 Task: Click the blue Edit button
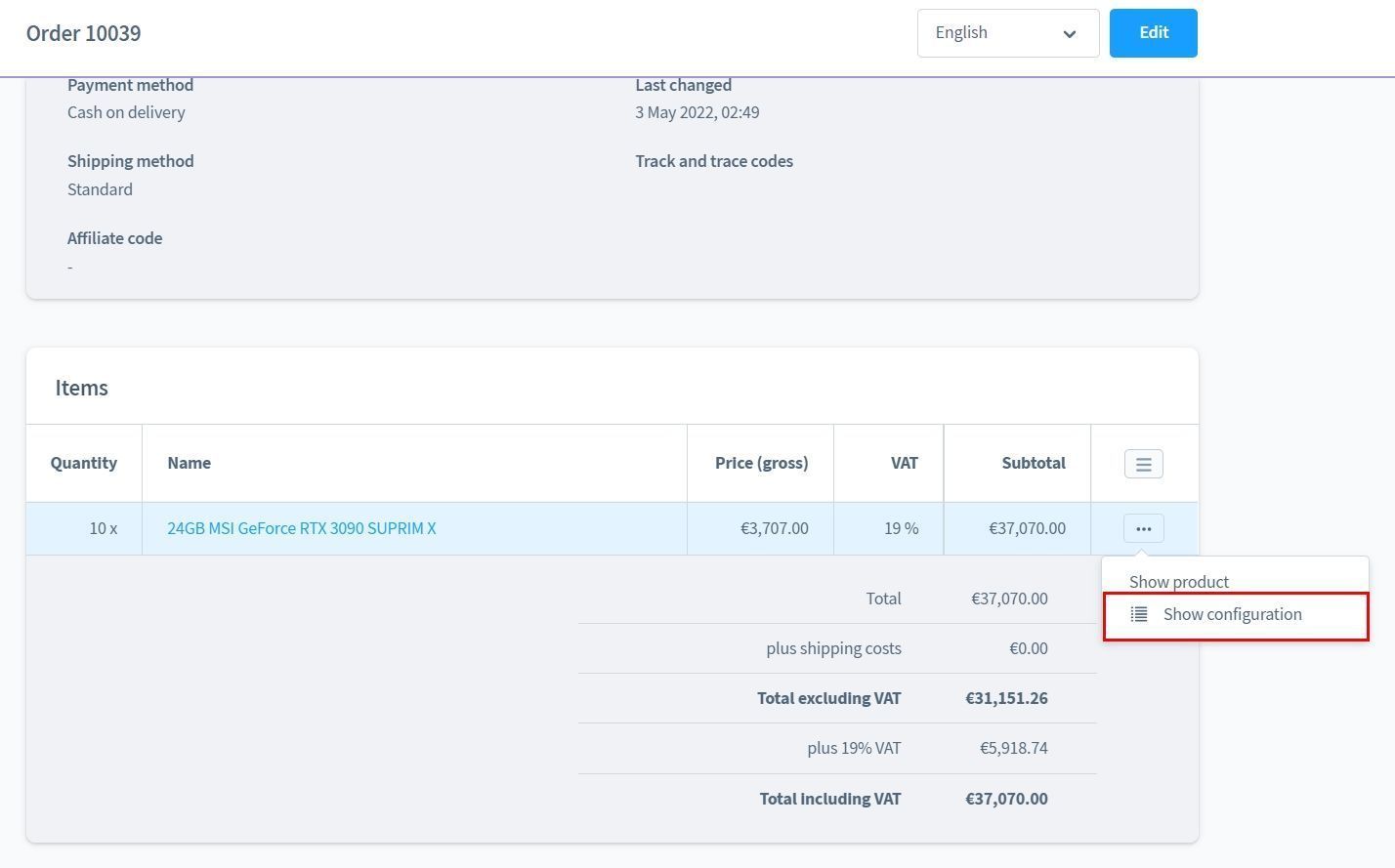(1153, 33)
